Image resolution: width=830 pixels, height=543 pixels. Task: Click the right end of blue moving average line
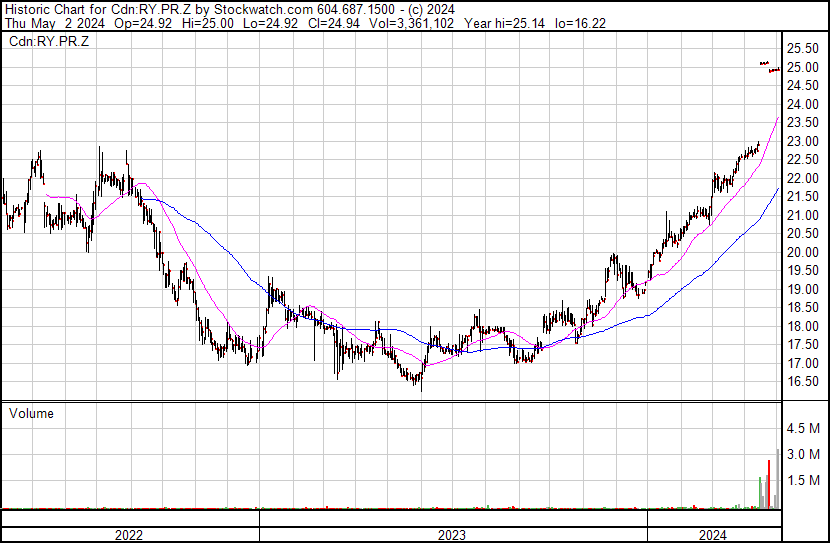pyautogui.click(x=777, y=190)
